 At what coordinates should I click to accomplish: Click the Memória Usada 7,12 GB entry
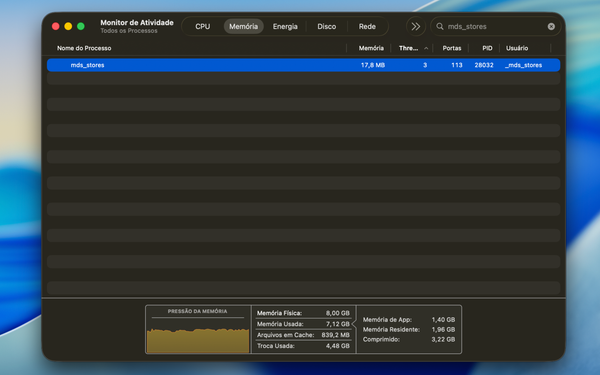303,324
